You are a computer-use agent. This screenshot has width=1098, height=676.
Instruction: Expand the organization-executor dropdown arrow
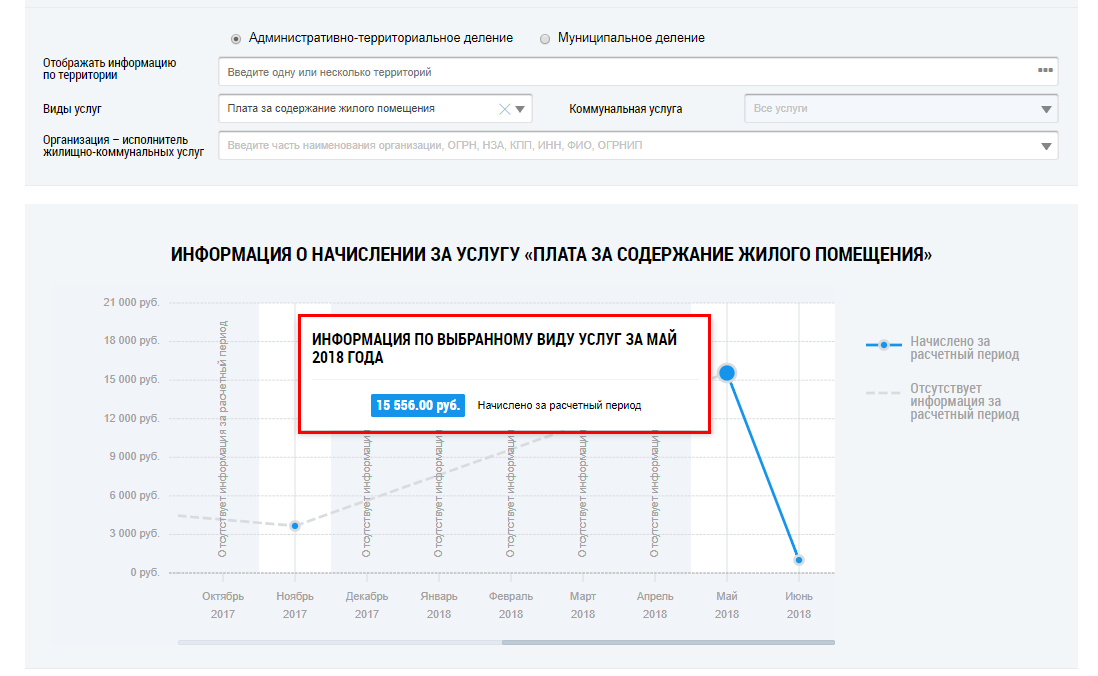click(1046, 146)
